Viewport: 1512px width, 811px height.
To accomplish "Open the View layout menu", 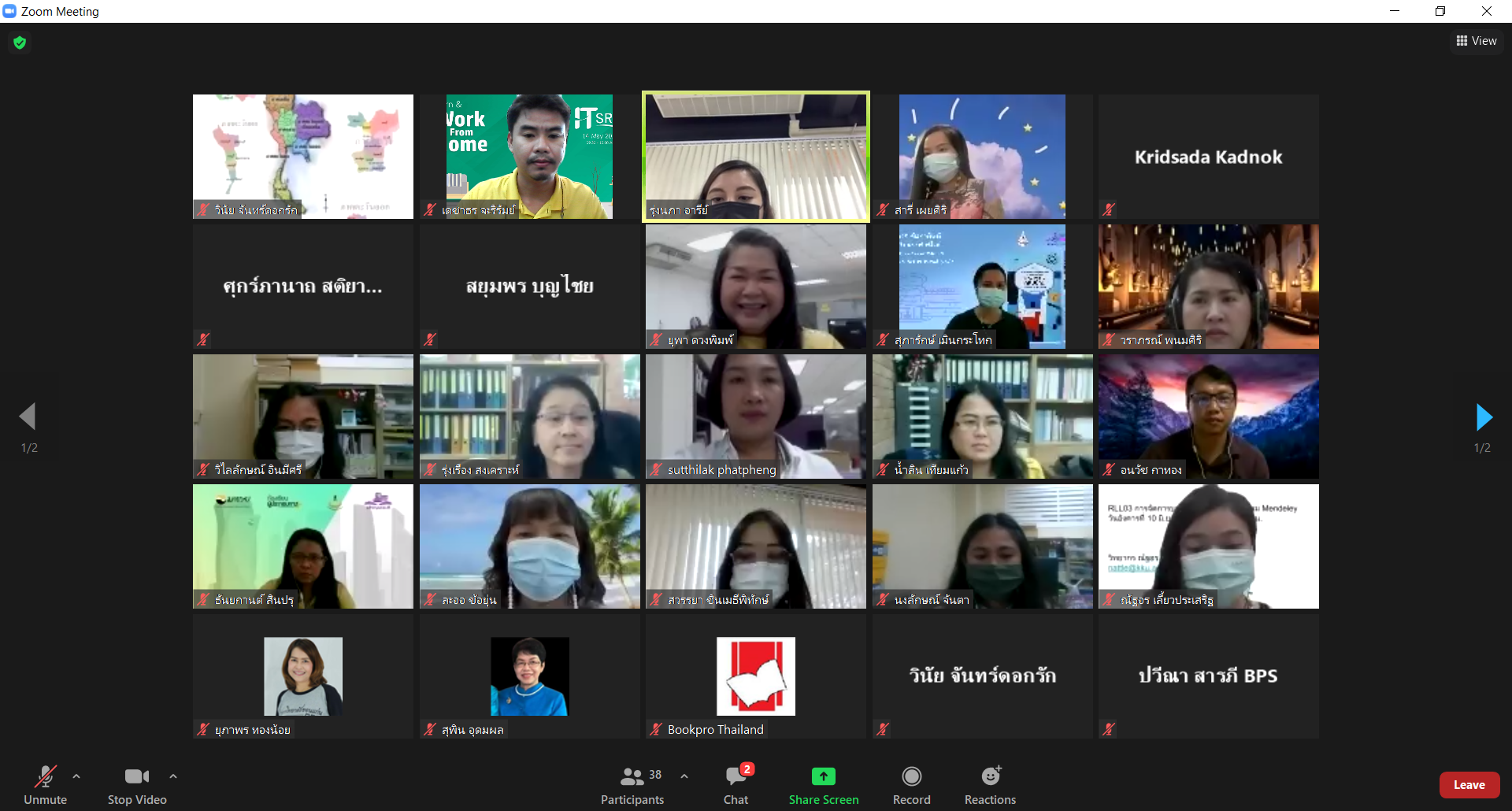I will click(x=1477, y=41).
